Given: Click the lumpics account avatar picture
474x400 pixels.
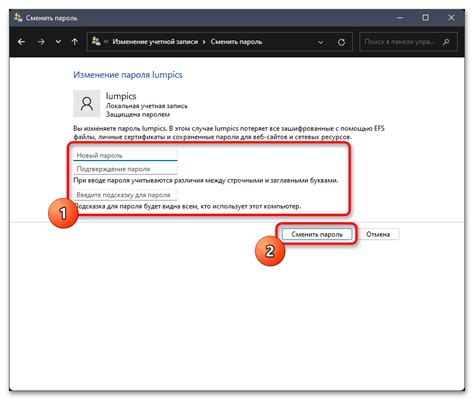Looking at the screenshot, I should coord(86,104).
